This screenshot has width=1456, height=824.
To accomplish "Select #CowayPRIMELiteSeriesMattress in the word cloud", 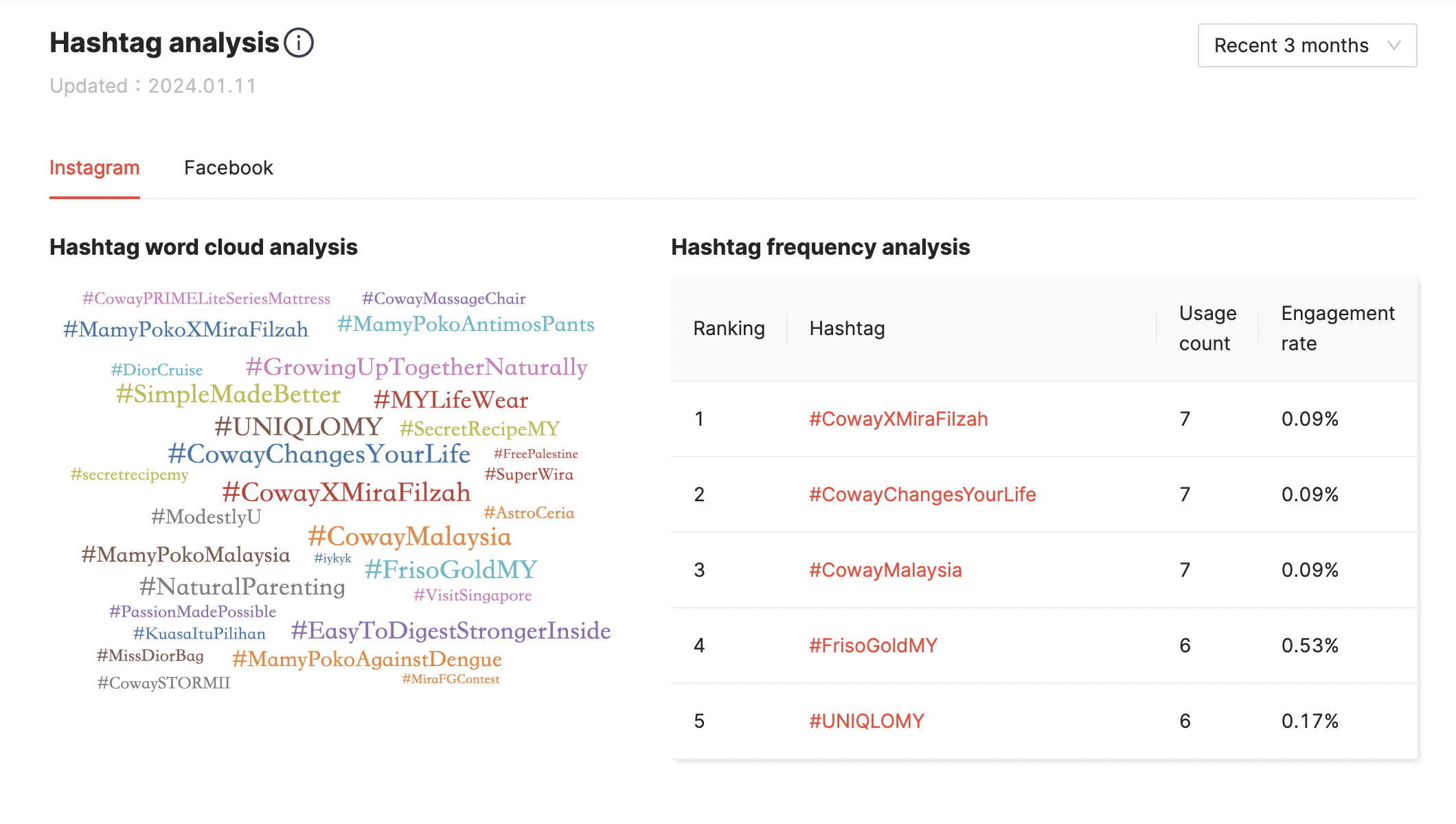I will coord(206,299).
